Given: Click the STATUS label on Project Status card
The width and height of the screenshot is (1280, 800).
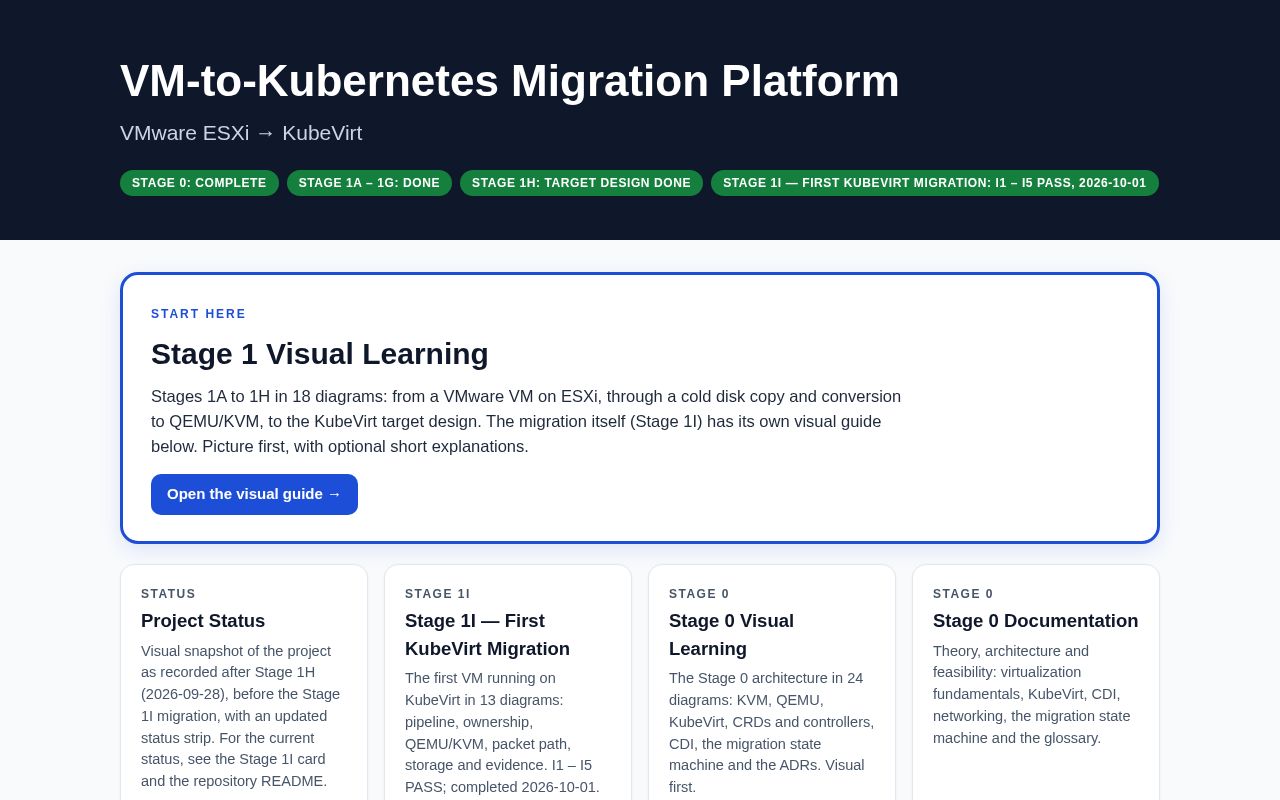Looking at the screenshot, I should click(x=168, y=594).
